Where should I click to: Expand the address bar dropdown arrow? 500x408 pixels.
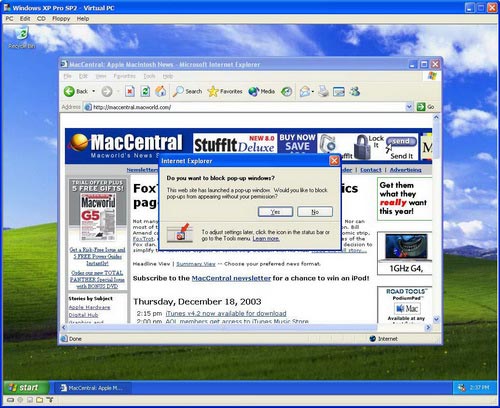(x=409, y=107)
